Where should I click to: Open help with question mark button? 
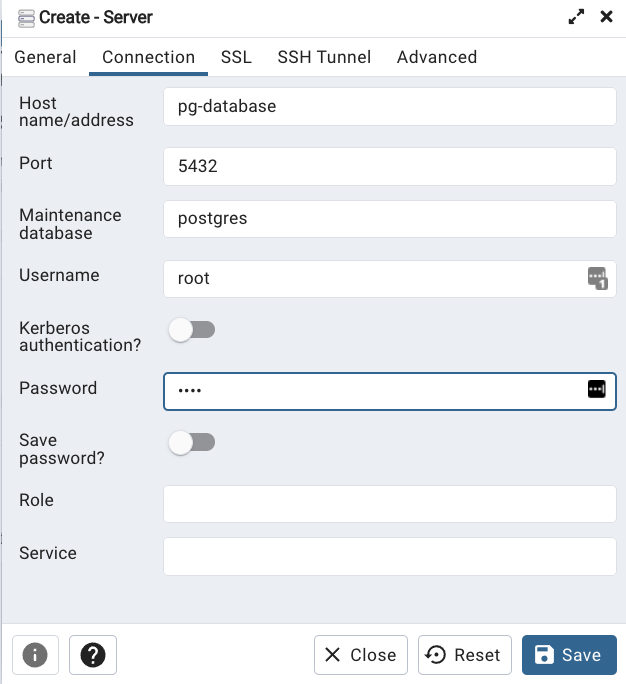click(93, 655)
